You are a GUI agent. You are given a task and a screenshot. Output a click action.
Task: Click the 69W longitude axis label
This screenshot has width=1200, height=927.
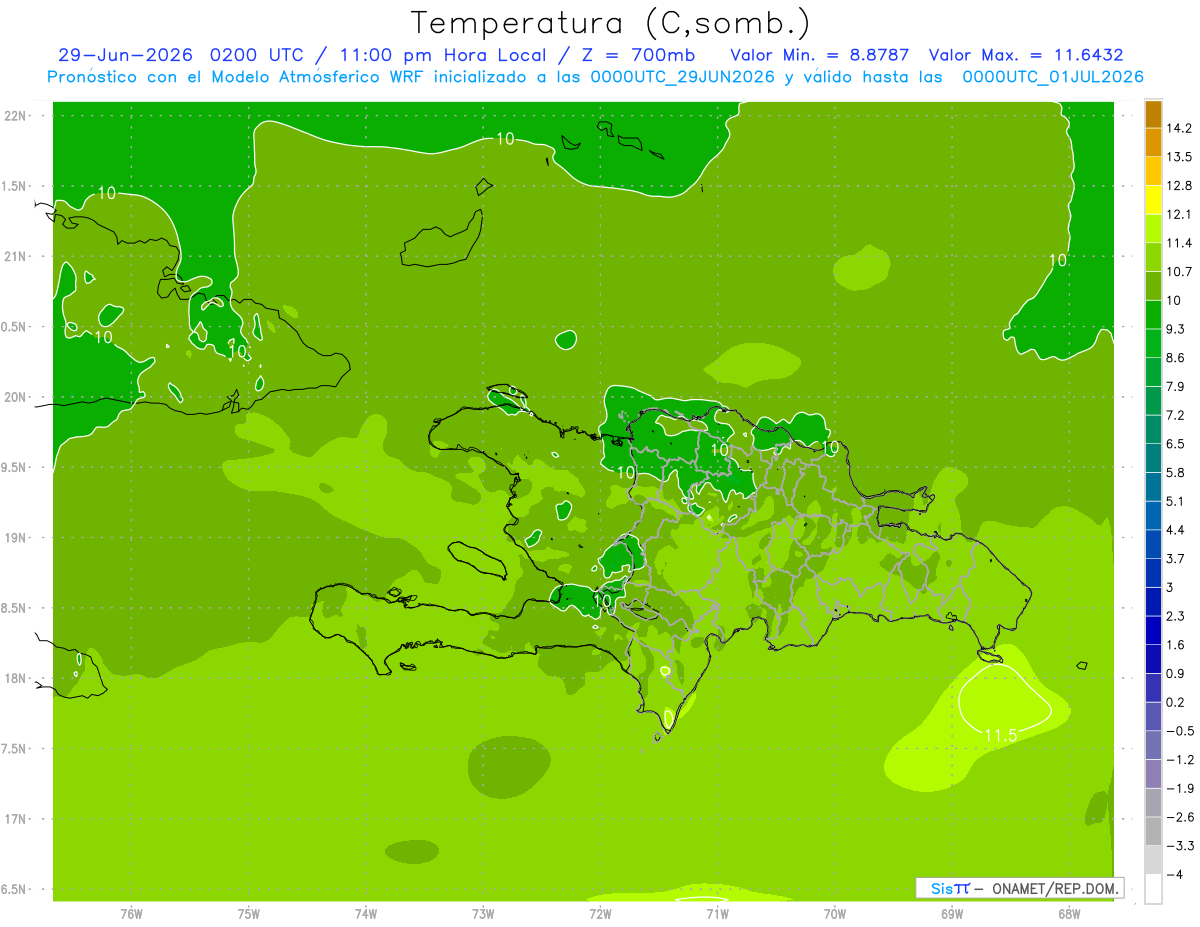click(x=952, y=913)
